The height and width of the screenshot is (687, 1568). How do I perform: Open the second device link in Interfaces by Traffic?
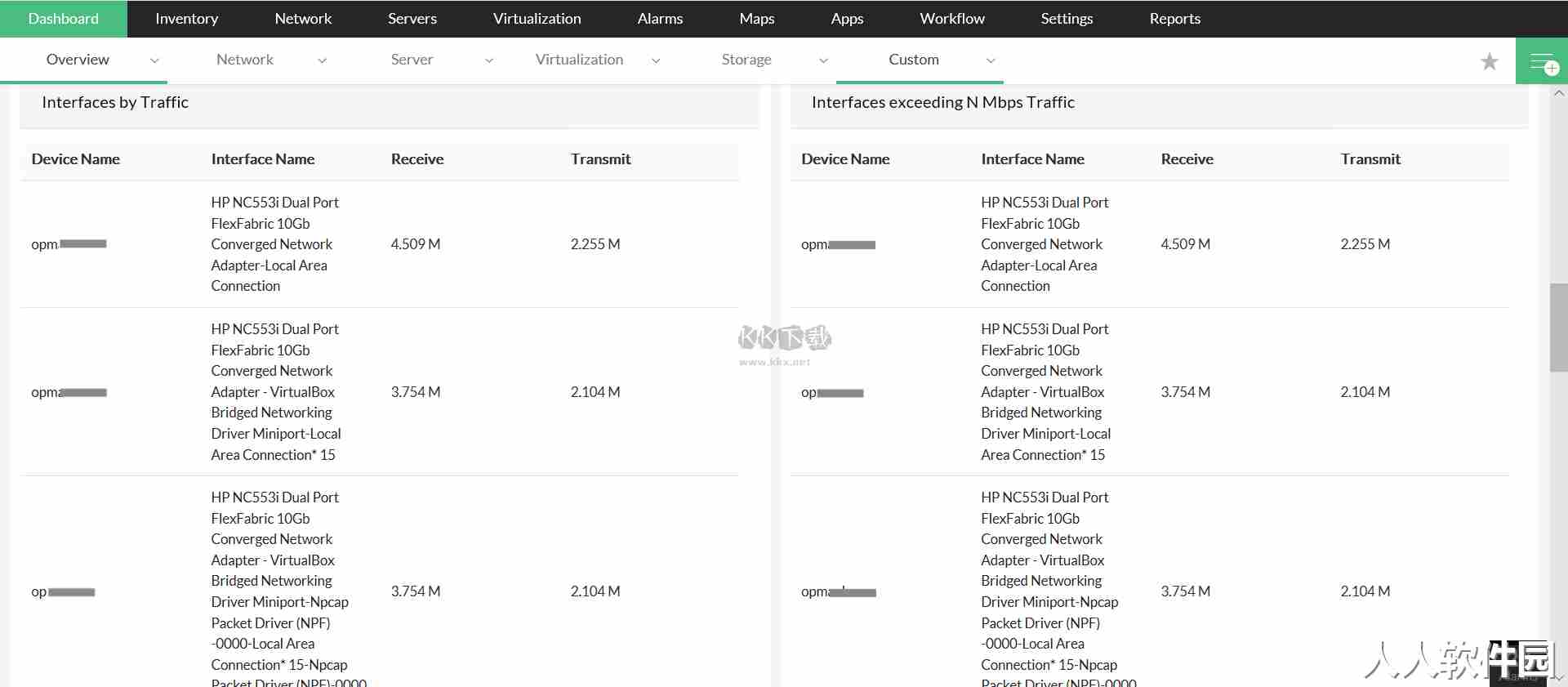(x=69, y=392)
